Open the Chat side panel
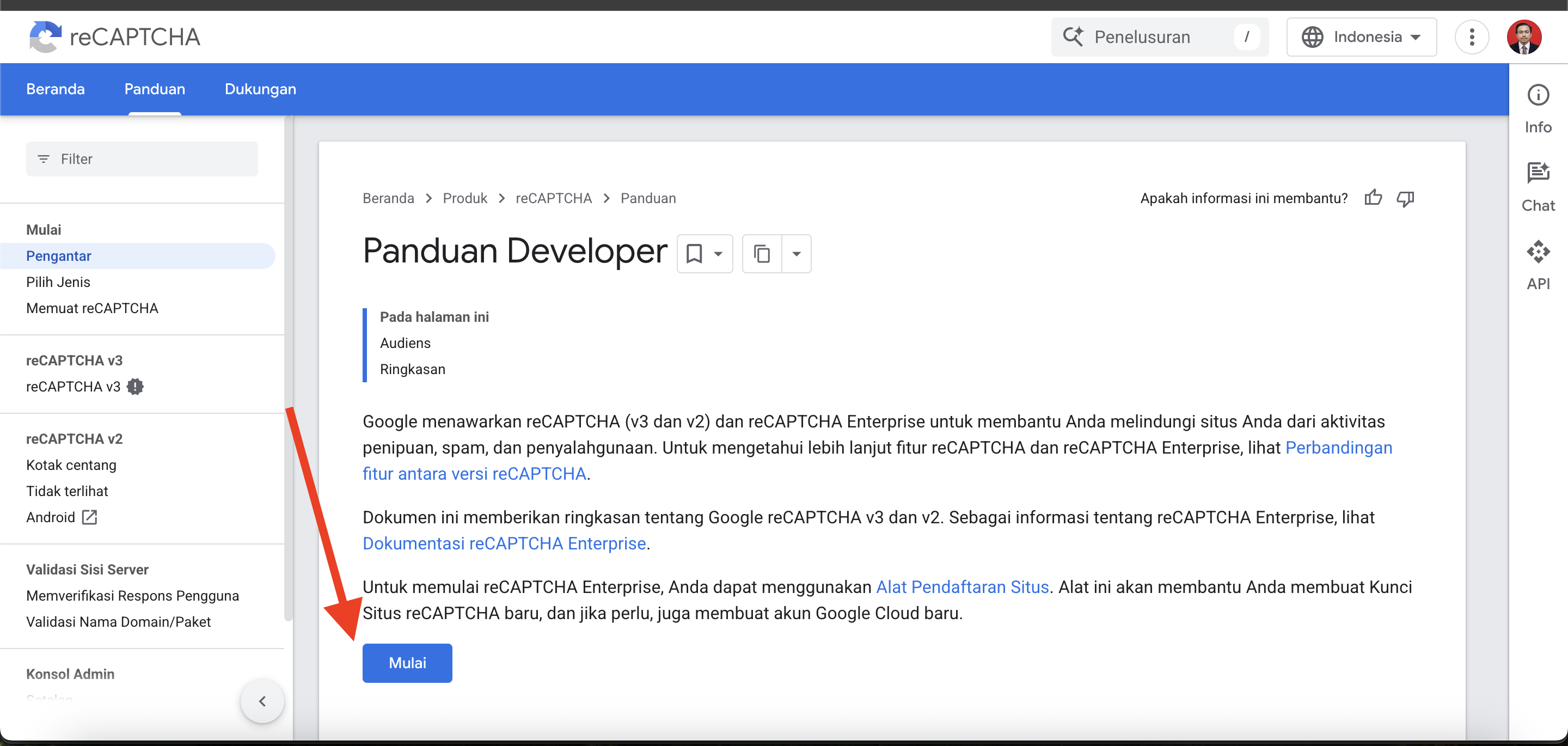This screenshot has height=746, width=1568. coord(1538,186)
